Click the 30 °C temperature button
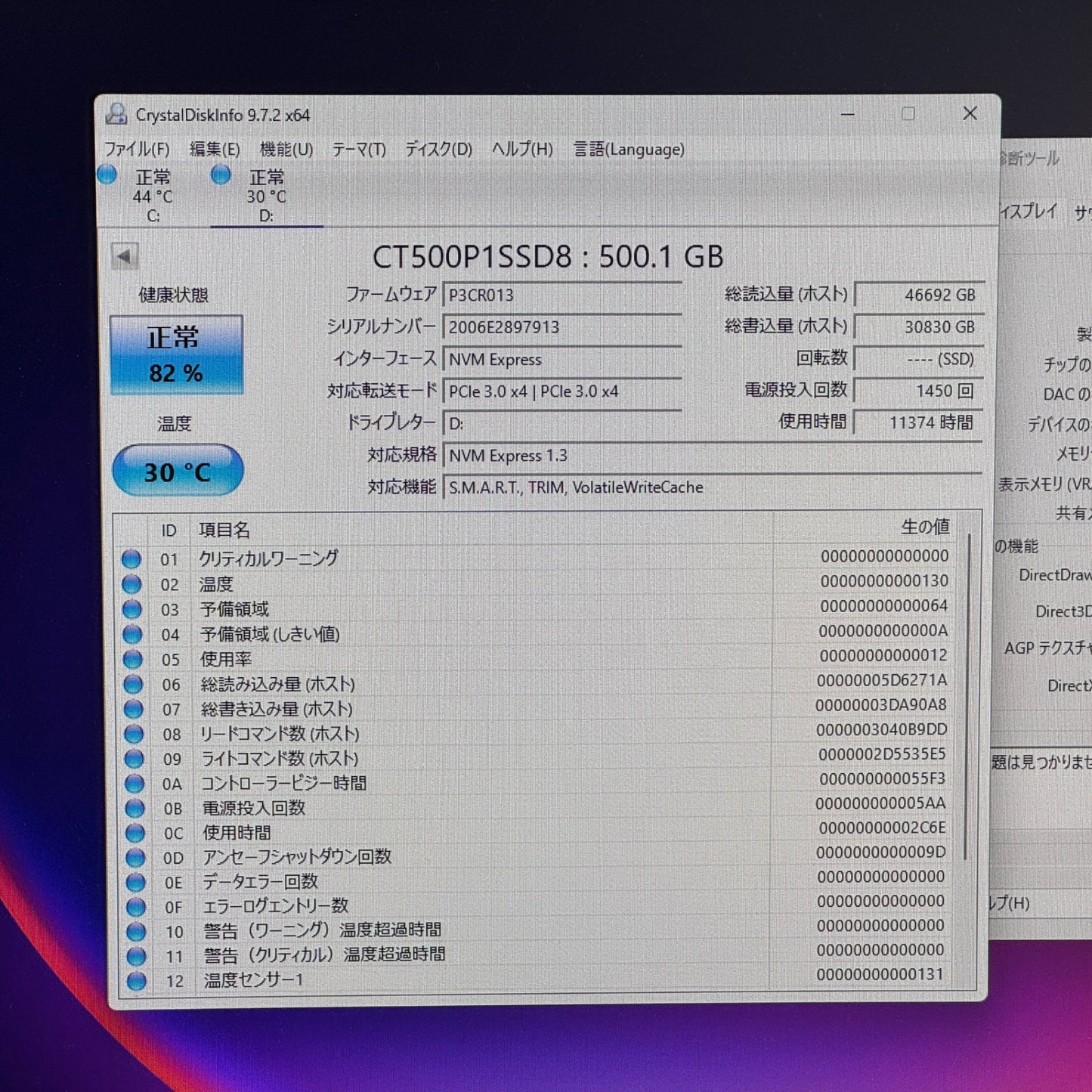 coord(178,471)
